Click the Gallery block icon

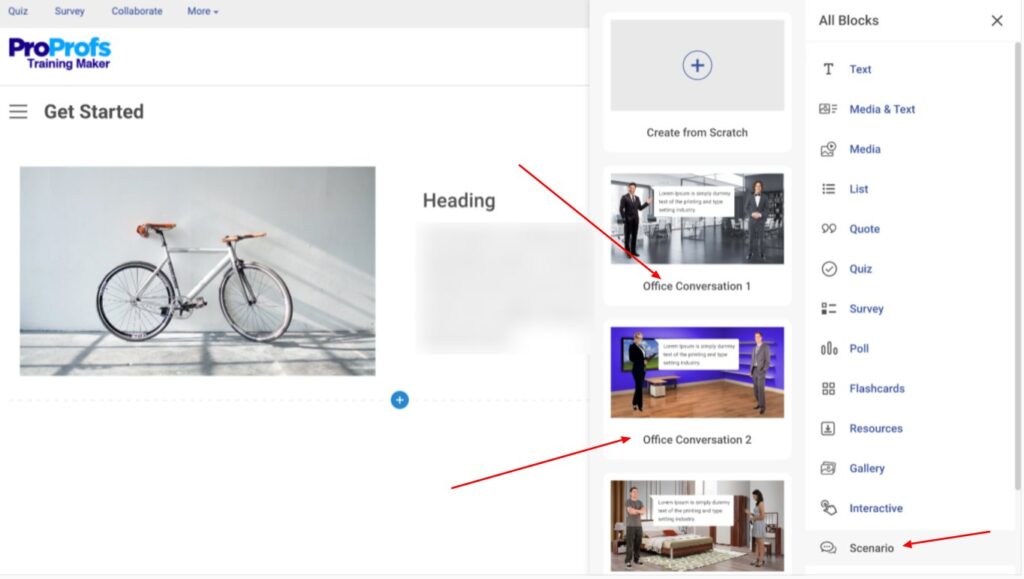pyautogui.click(x=827, y=468)
